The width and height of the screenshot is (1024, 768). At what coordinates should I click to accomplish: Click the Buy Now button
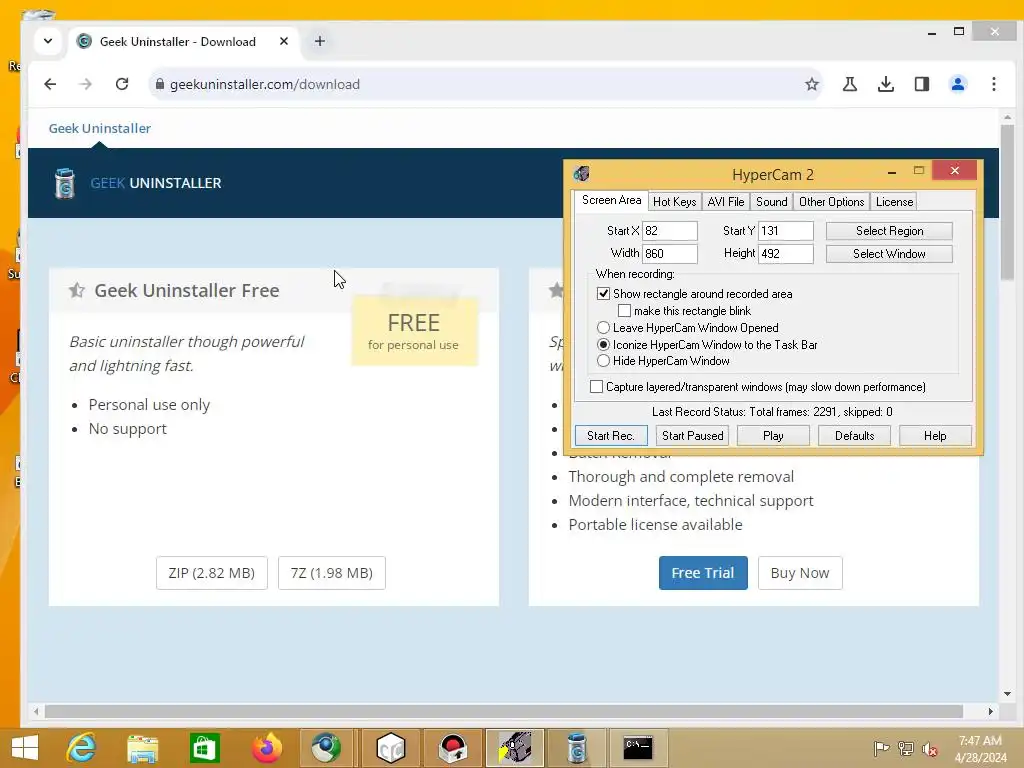[x=800, y=573]
